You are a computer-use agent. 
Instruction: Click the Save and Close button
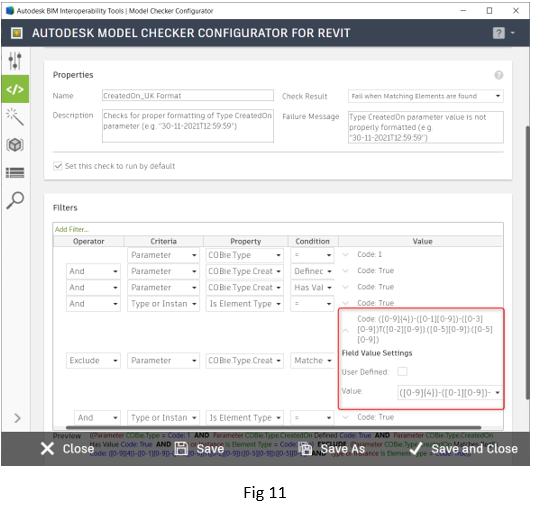(463, 448)
